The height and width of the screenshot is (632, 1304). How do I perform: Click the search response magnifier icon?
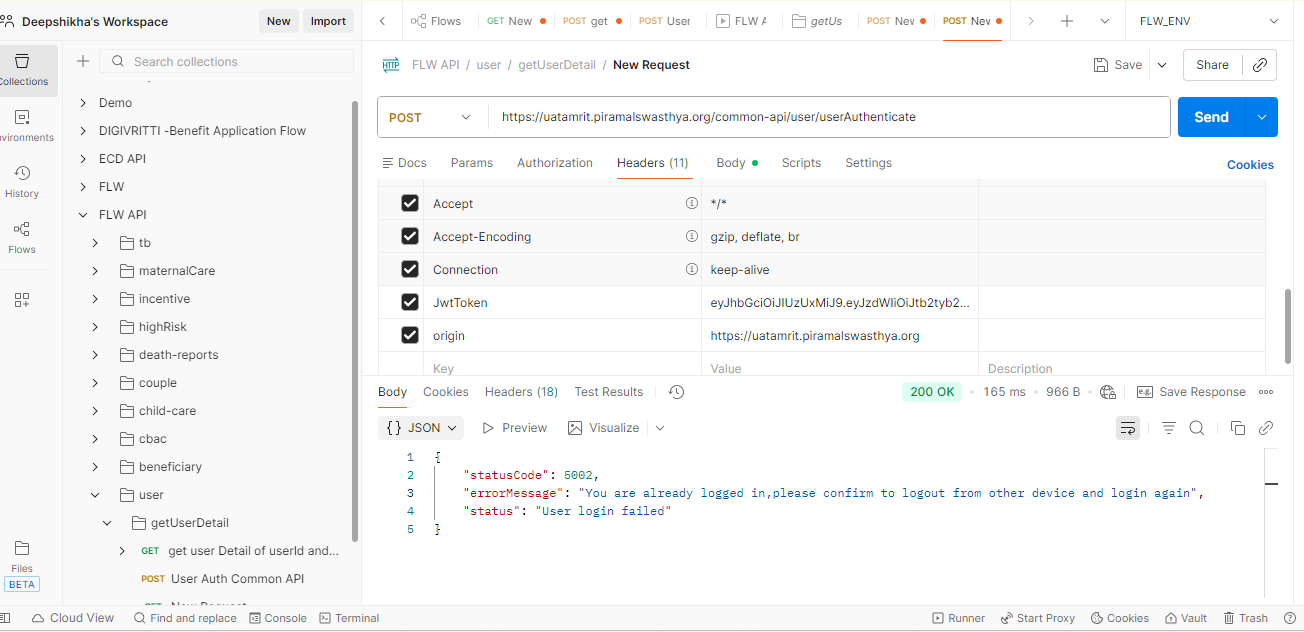tap(1196, 428)
